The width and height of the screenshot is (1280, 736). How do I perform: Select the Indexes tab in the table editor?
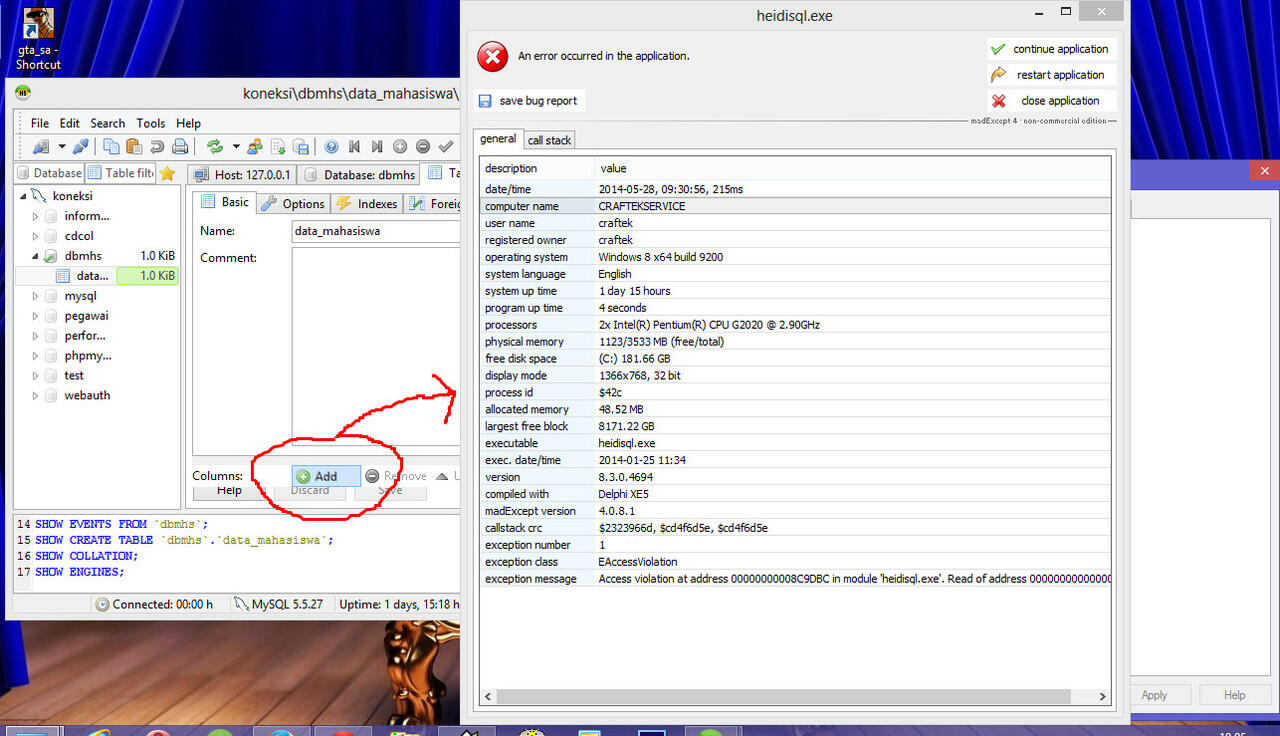click(367, 203)
